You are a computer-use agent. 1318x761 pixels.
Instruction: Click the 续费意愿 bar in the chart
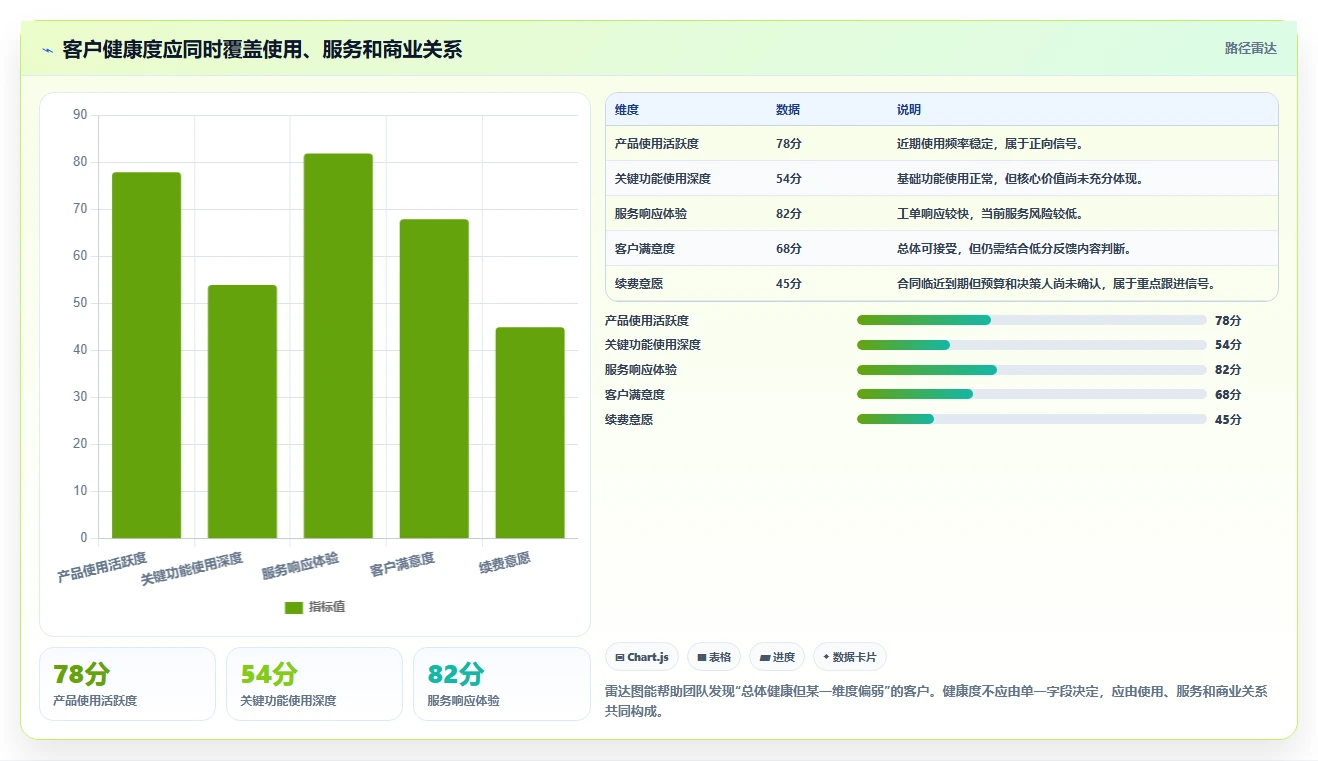pos(530,433)
